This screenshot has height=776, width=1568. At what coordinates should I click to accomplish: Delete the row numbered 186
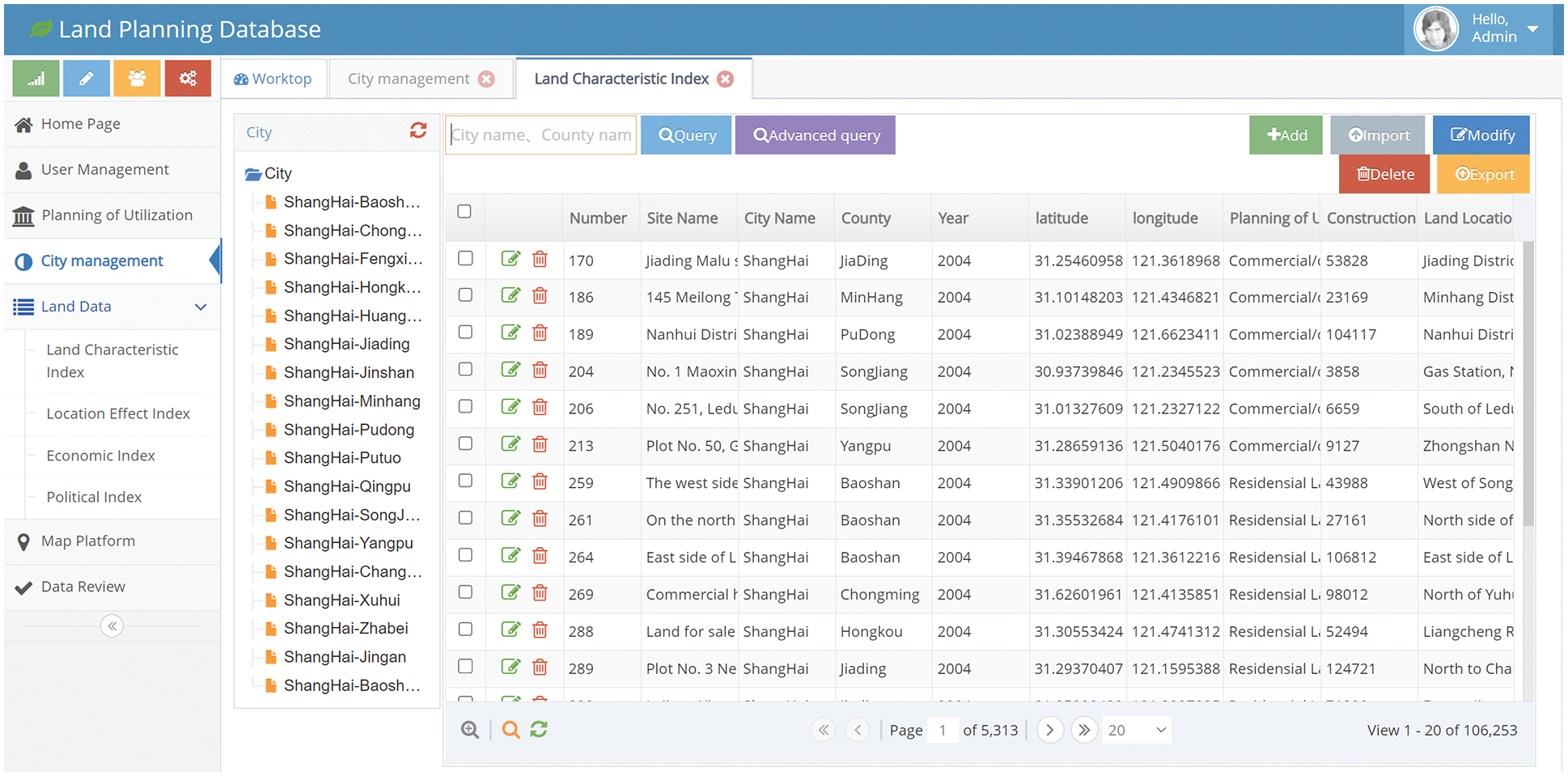click(540, 296)
